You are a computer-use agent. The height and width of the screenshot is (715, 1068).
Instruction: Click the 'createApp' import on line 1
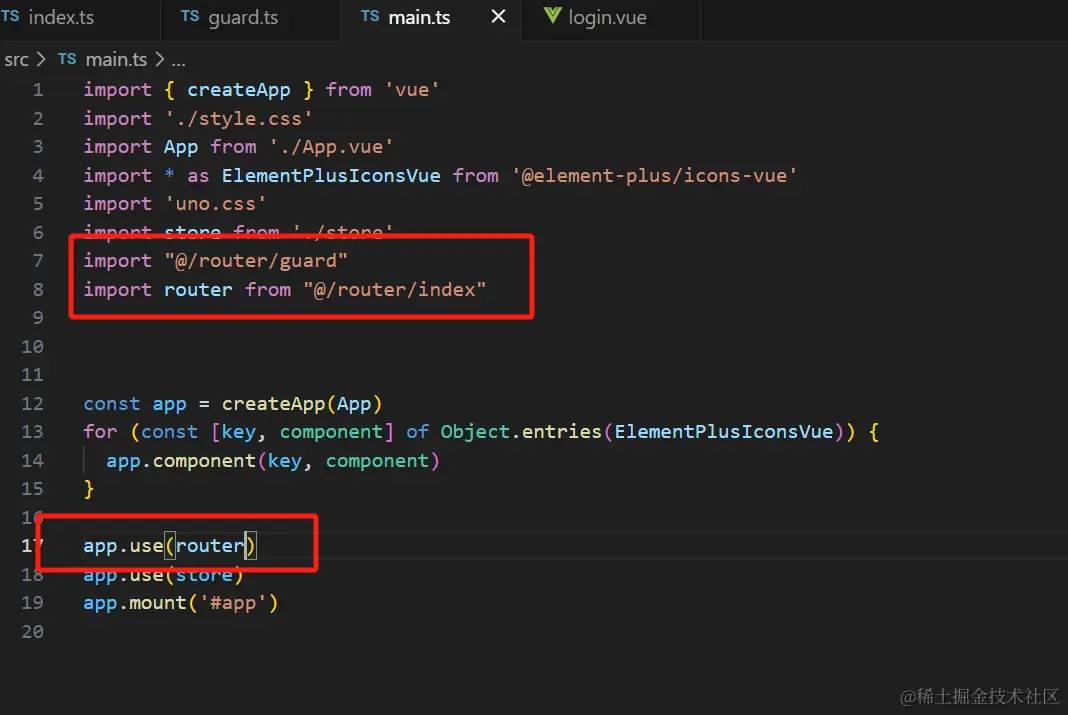[238, 90]
